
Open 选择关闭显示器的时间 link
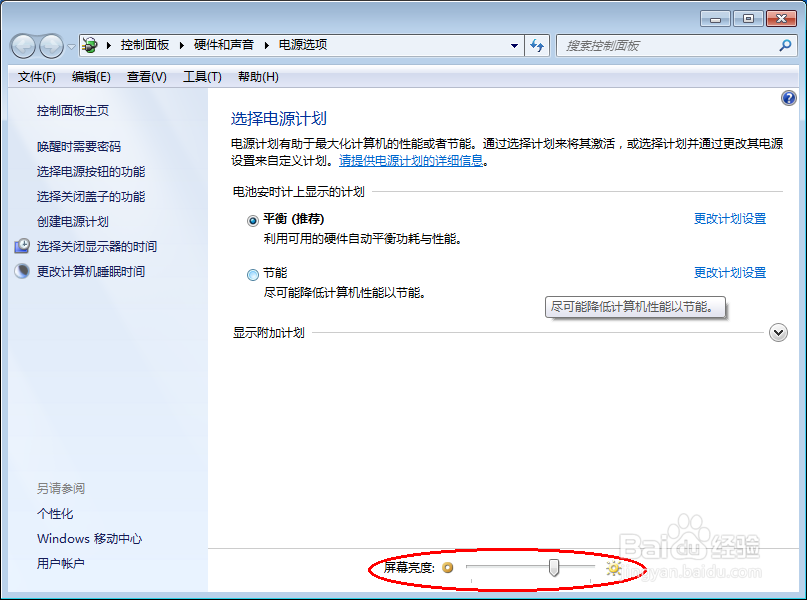click(x=97, y=246)
